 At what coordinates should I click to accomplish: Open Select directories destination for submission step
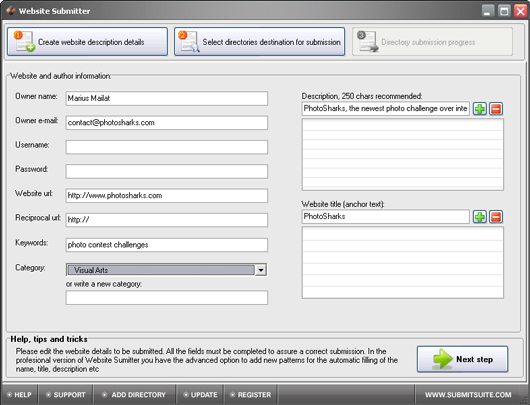coord(259,42)
